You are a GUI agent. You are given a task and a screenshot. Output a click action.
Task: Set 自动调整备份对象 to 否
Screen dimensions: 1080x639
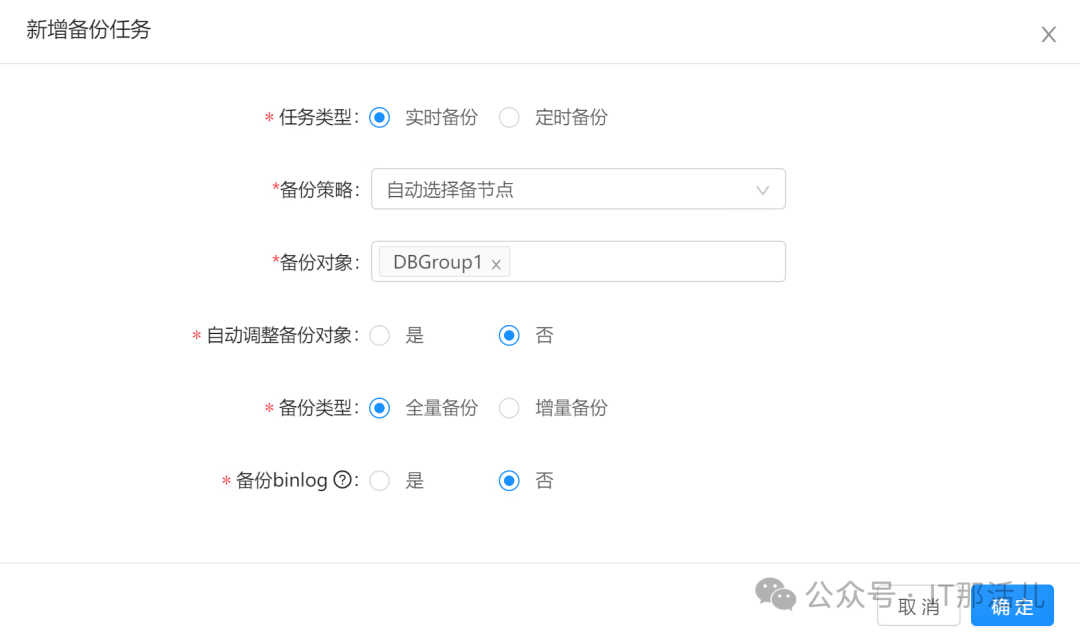point(510,336)
